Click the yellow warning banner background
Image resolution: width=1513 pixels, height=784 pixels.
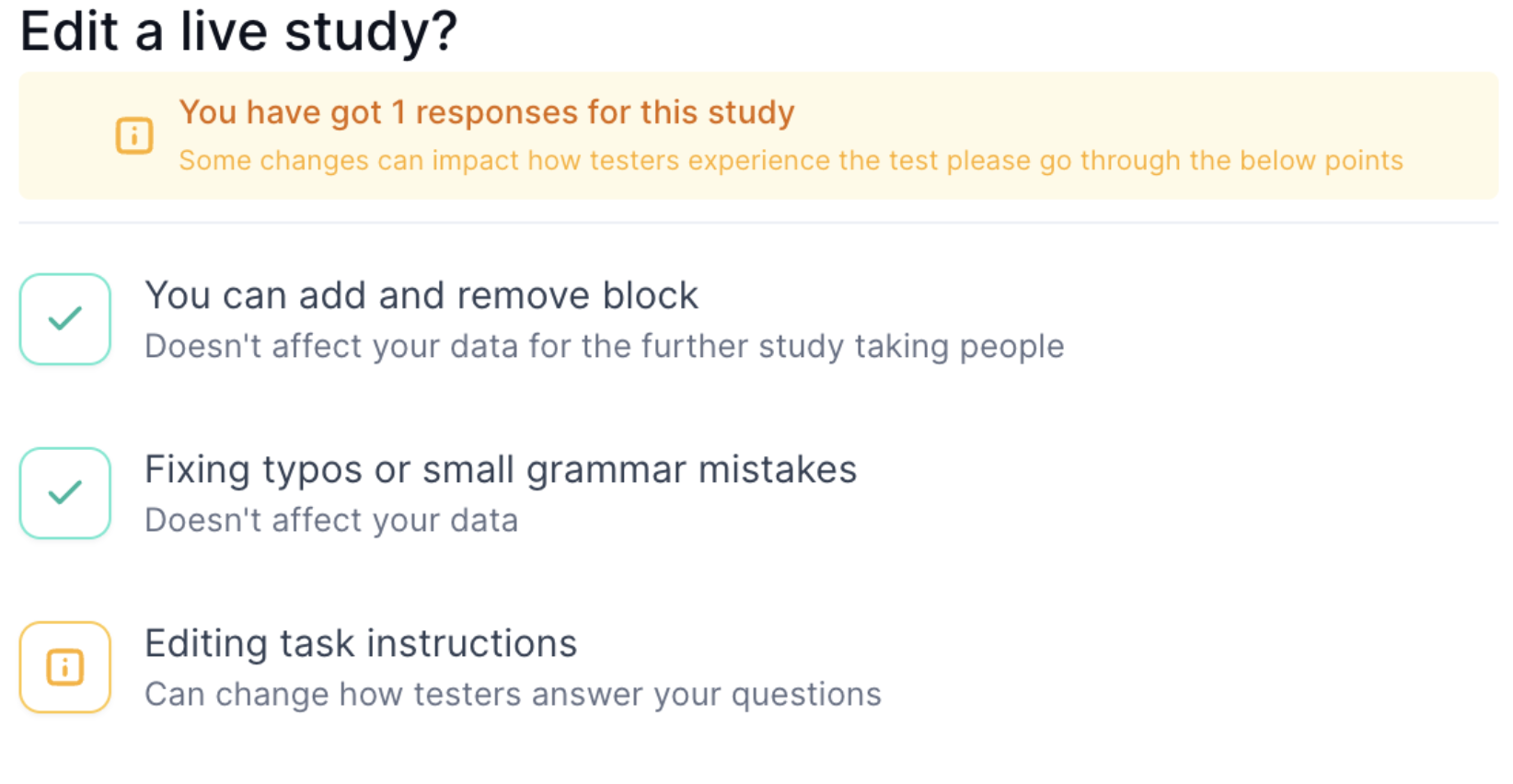tap(758, 136)
